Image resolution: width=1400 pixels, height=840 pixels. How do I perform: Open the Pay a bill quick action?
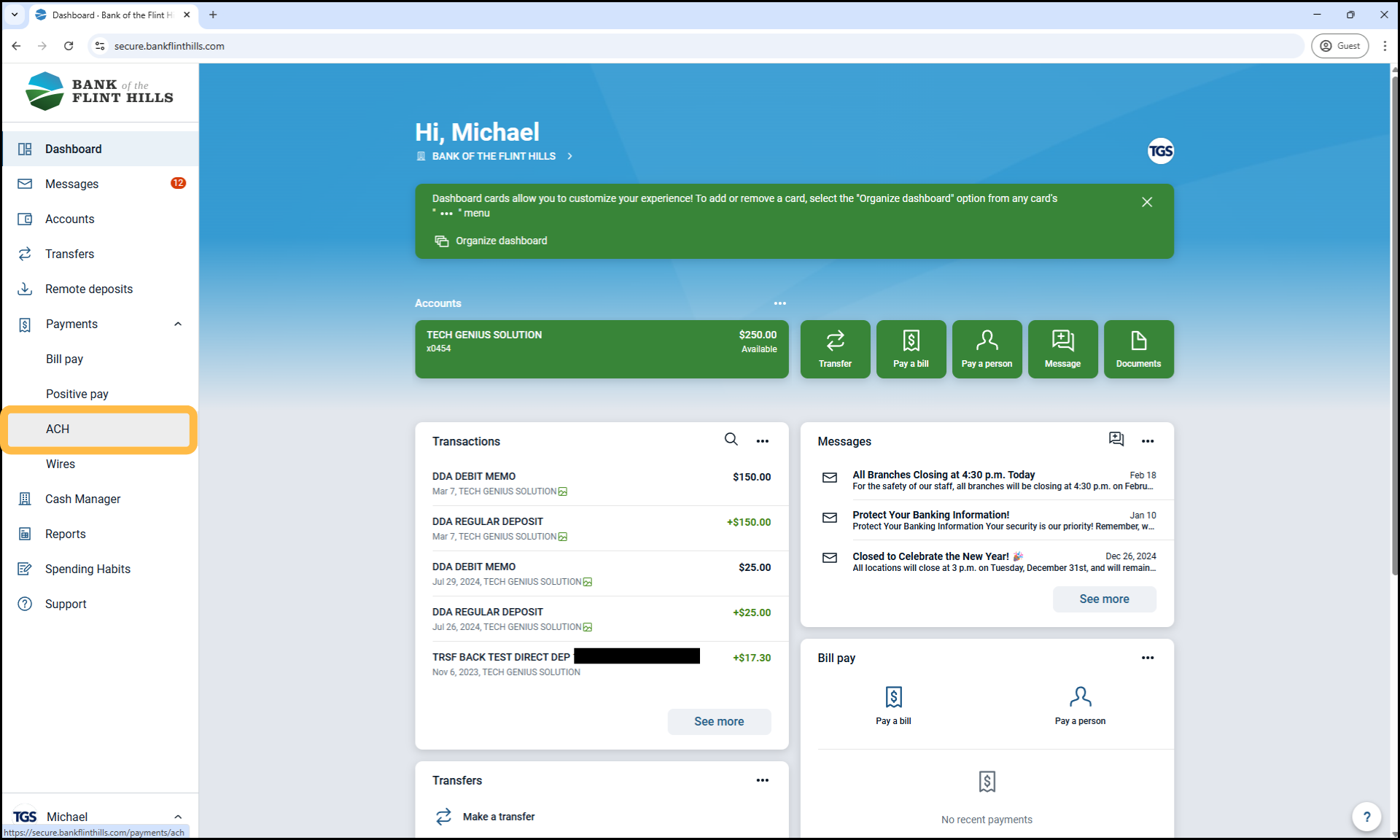911,349
